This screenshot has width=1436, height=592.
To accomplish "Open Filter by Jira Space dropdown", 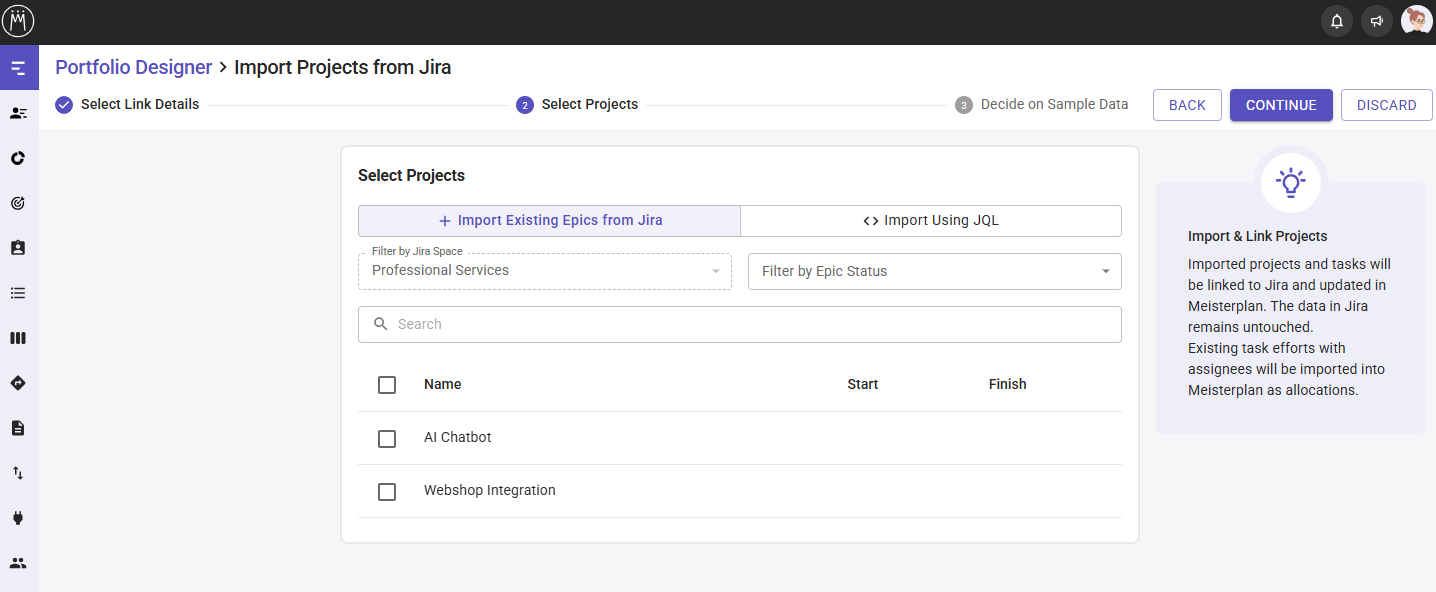I will 545,271.
